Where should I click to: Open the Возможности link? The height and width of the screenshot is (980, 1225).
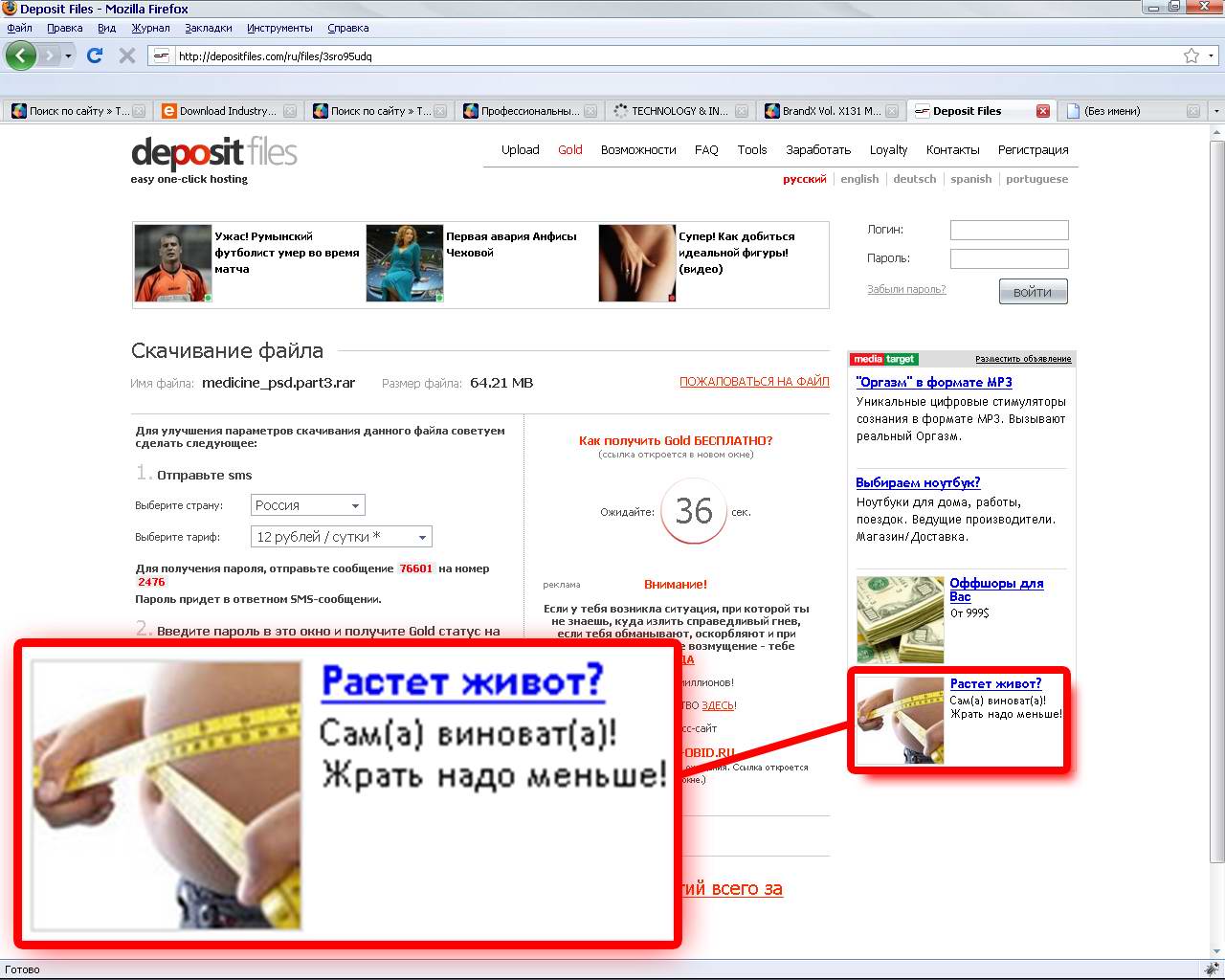click(x=638, y=149)
